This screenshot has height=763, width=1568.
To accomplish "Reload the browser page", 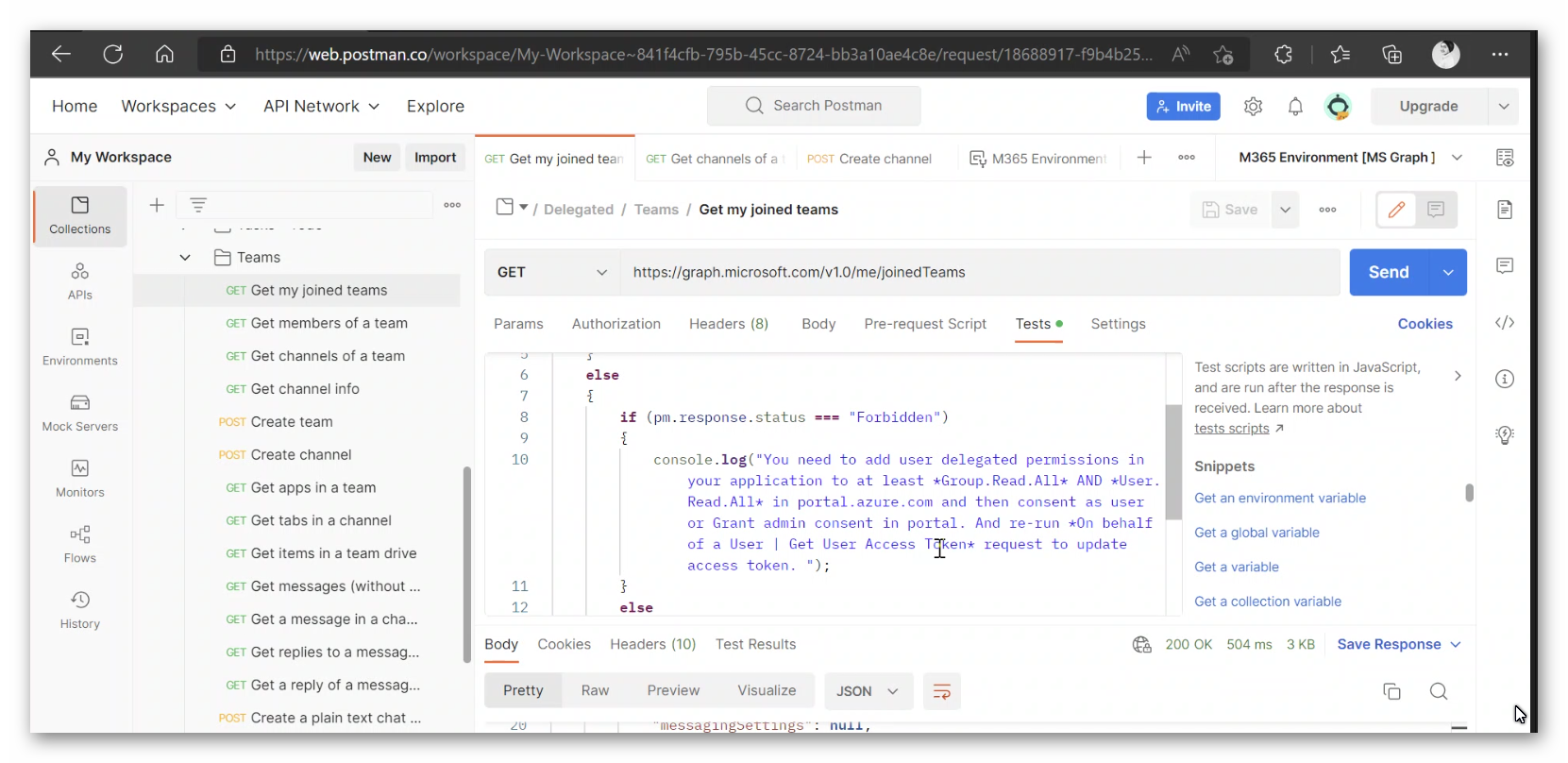I will pyautogui.click(x=113, y=55).
